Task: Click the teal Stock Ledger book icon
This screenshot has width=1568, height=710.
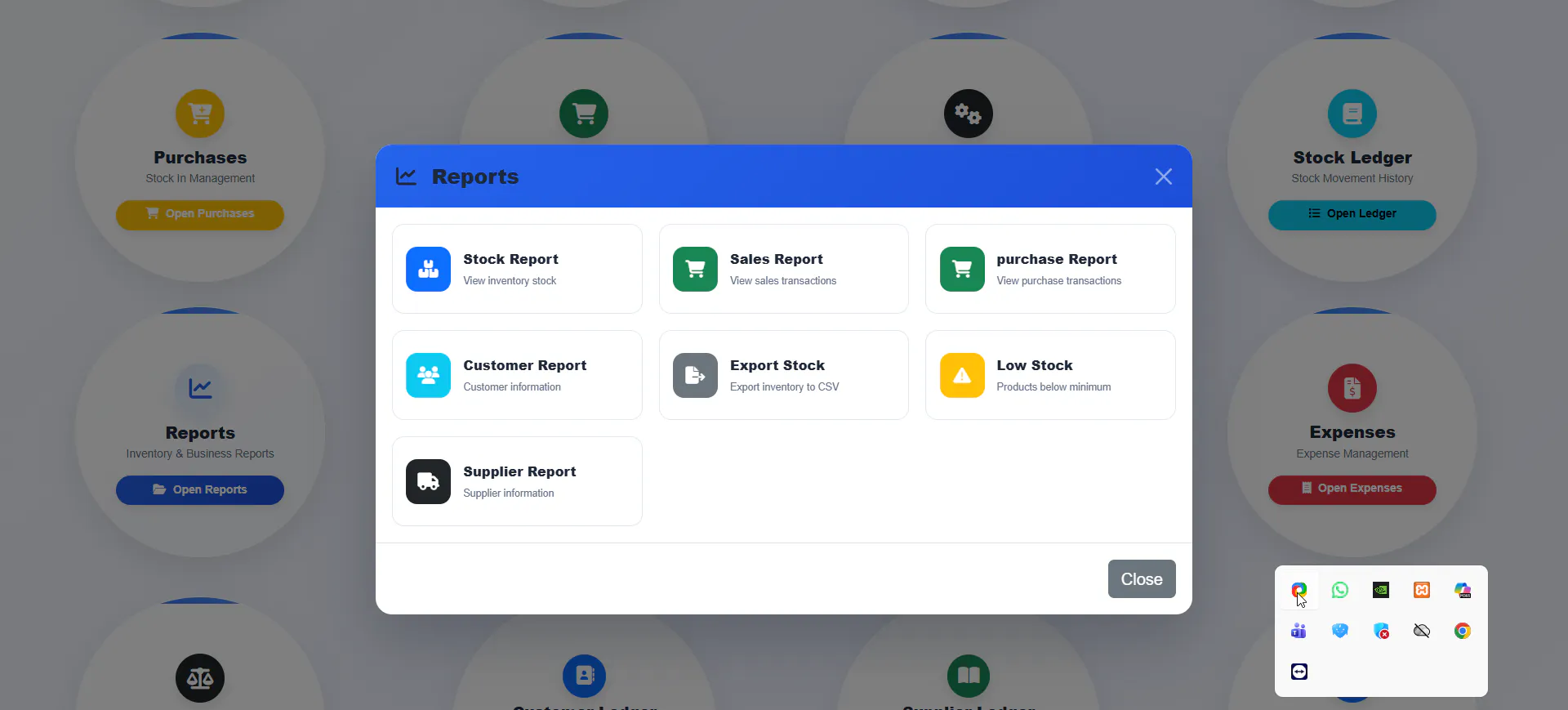Action: (x=1352, y=114)
